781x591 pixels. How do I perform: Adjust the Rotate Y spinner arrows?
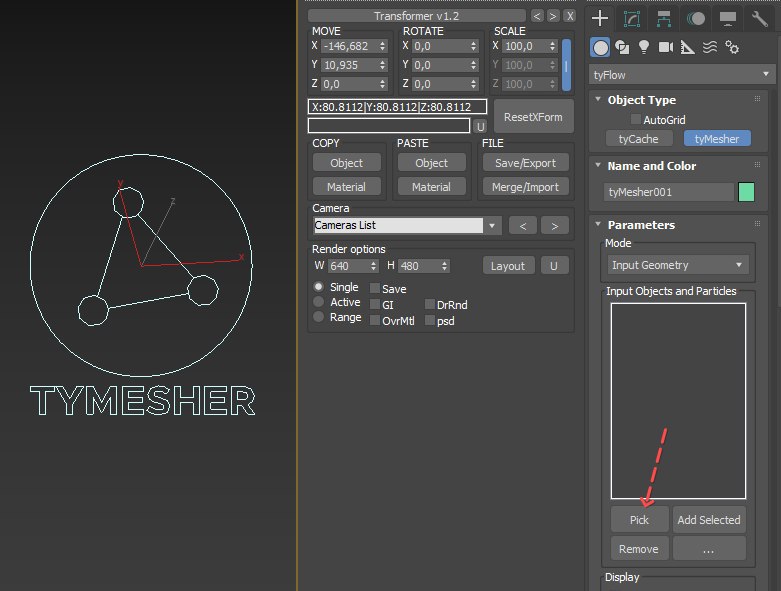tap(474, 65)
